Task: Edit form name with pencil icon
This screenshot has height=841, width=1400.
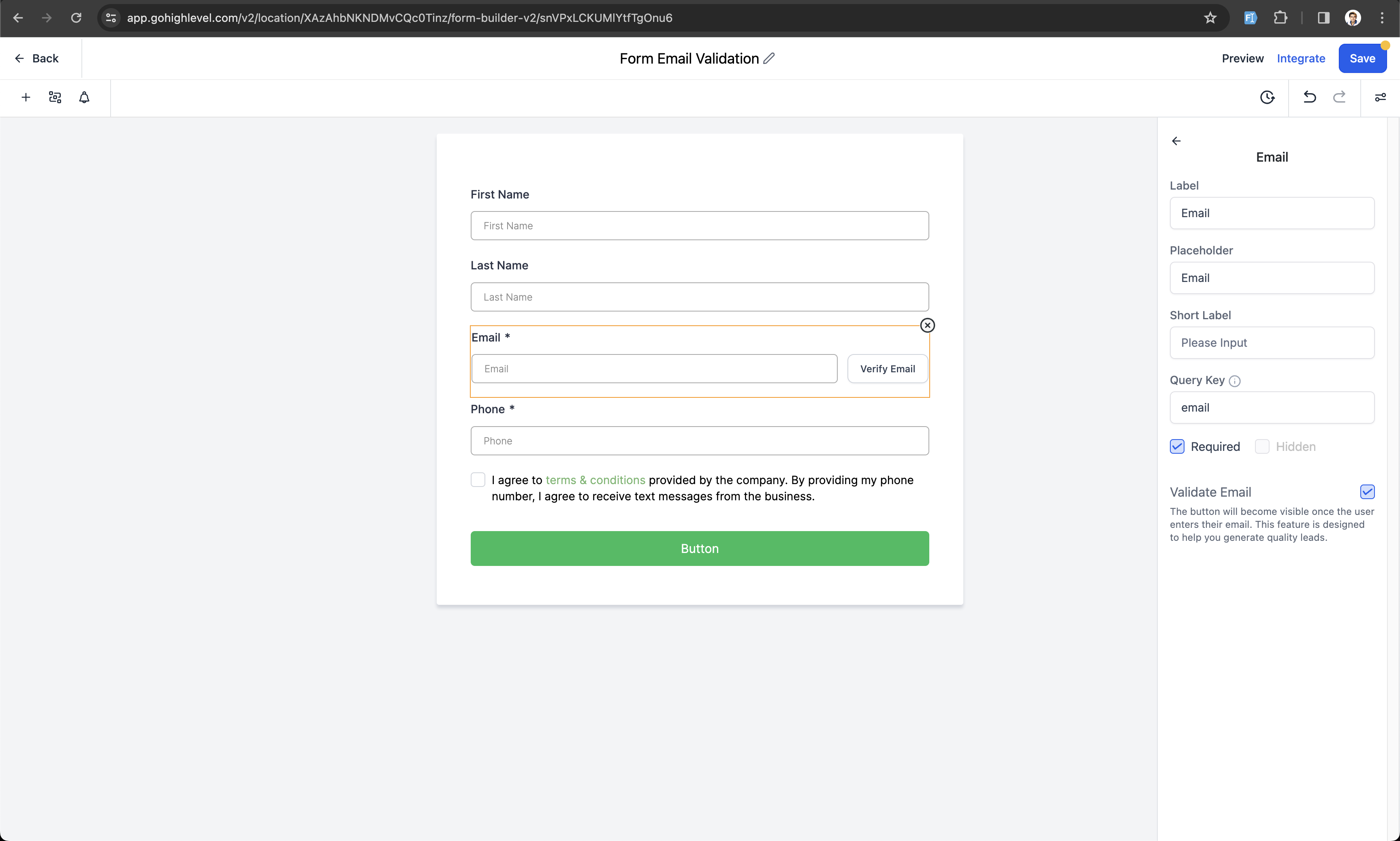Action: pos(769,58)
